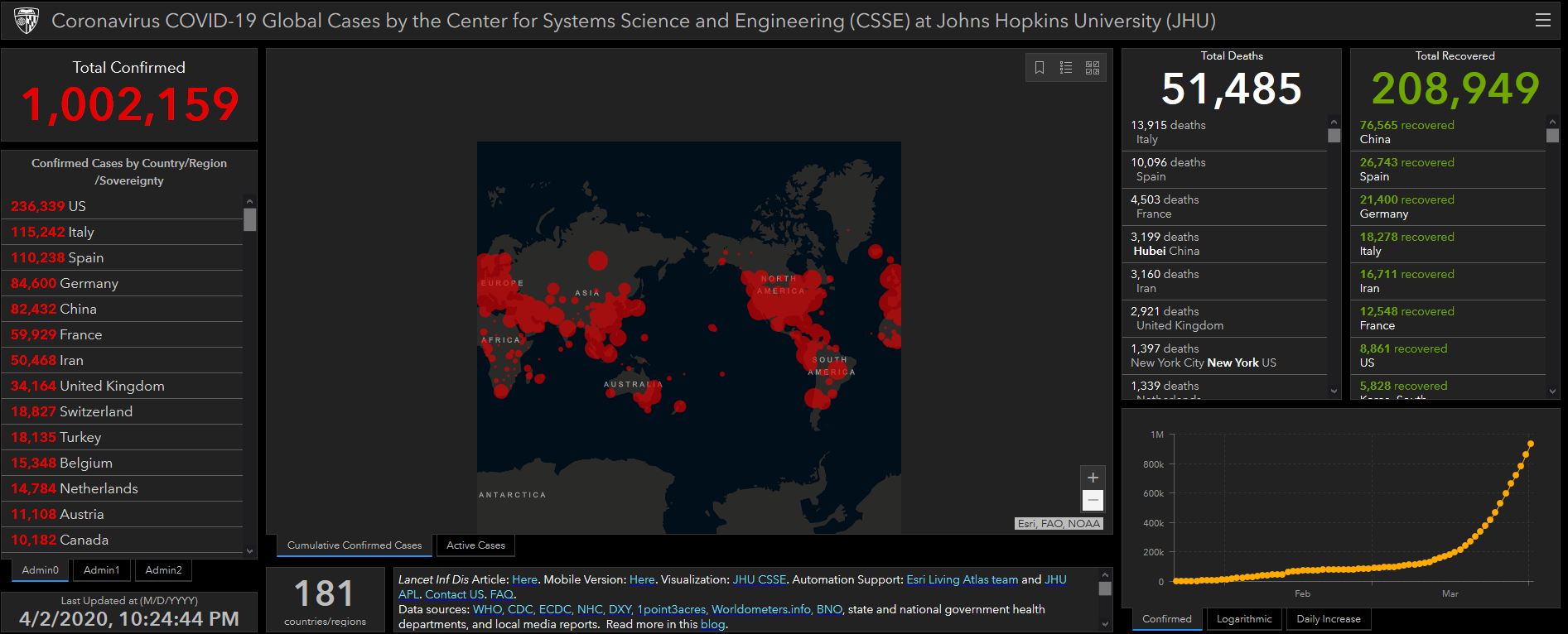Show the Confirmed chart tab
Viewport: 1568px width, 634px height.
click(x=1167, y=619)
